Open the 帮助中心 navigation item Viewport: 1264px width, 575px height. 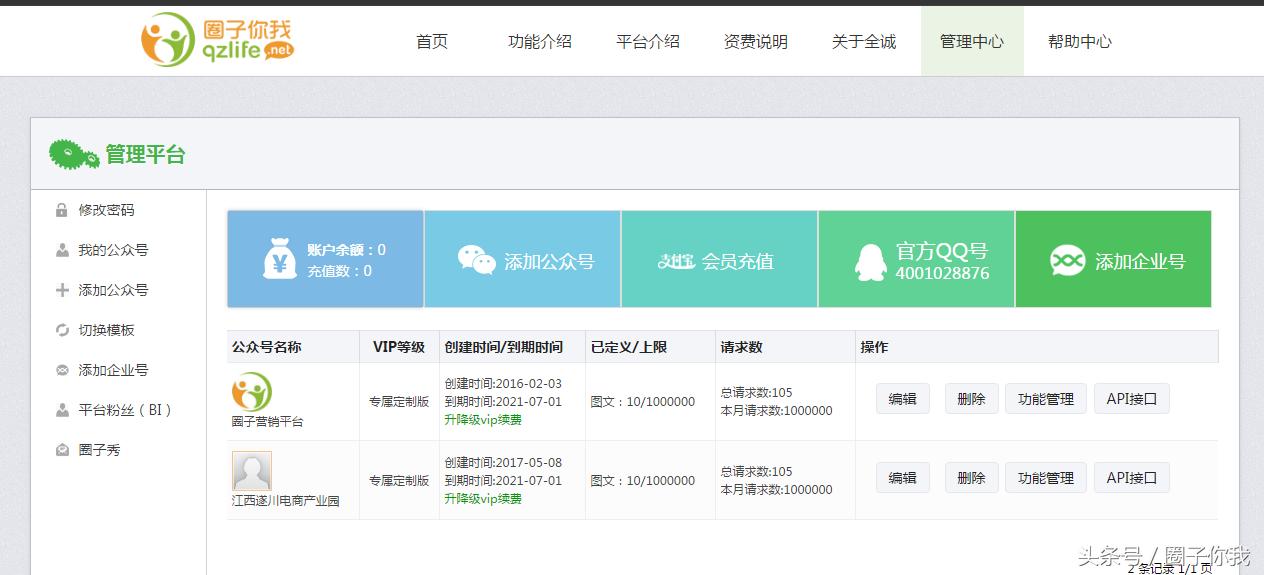coord(1080,41)
